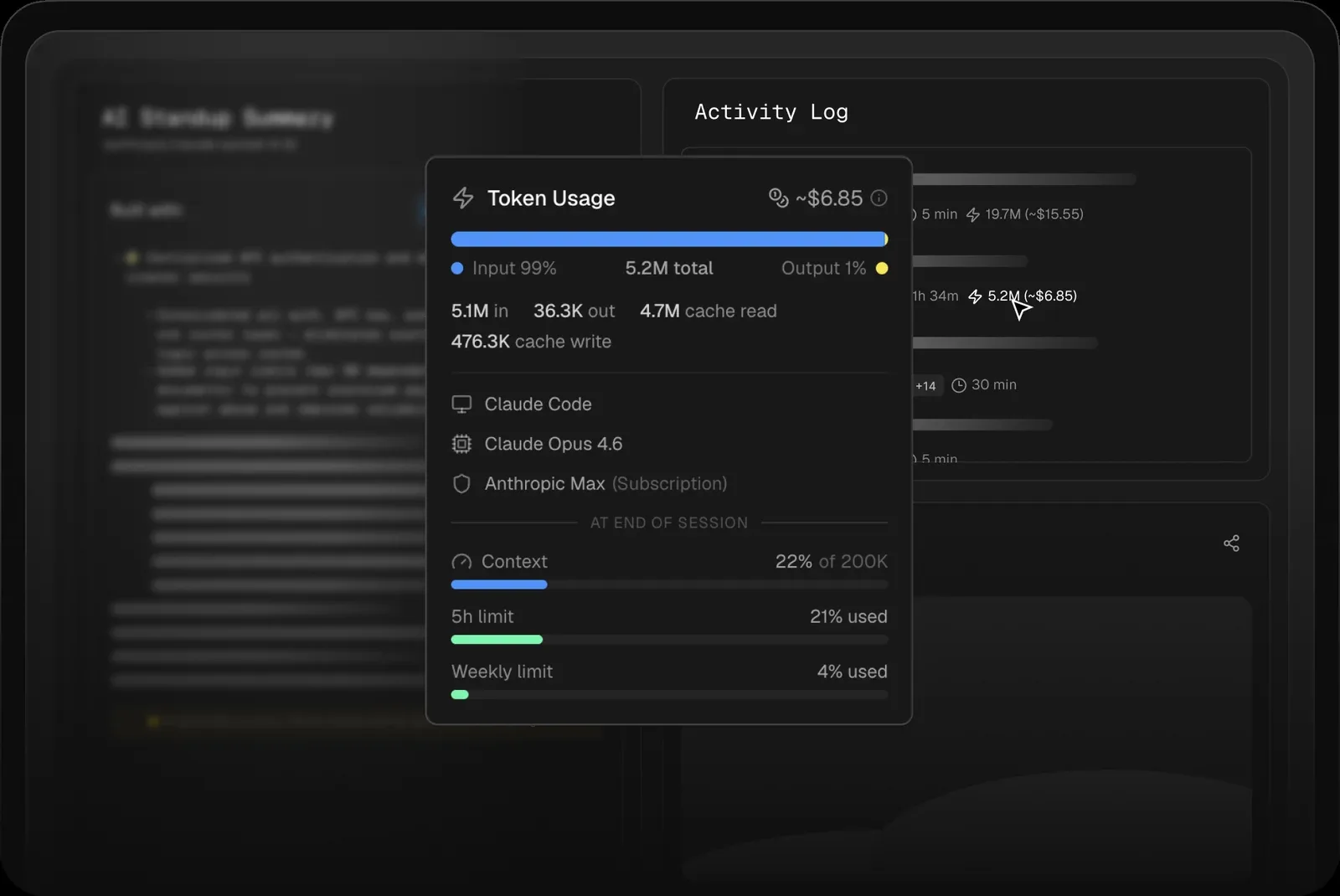Click the 1h 34m duration in Activity Log
This screenshot has width=1340, height=896.
[x=935, y=296]
